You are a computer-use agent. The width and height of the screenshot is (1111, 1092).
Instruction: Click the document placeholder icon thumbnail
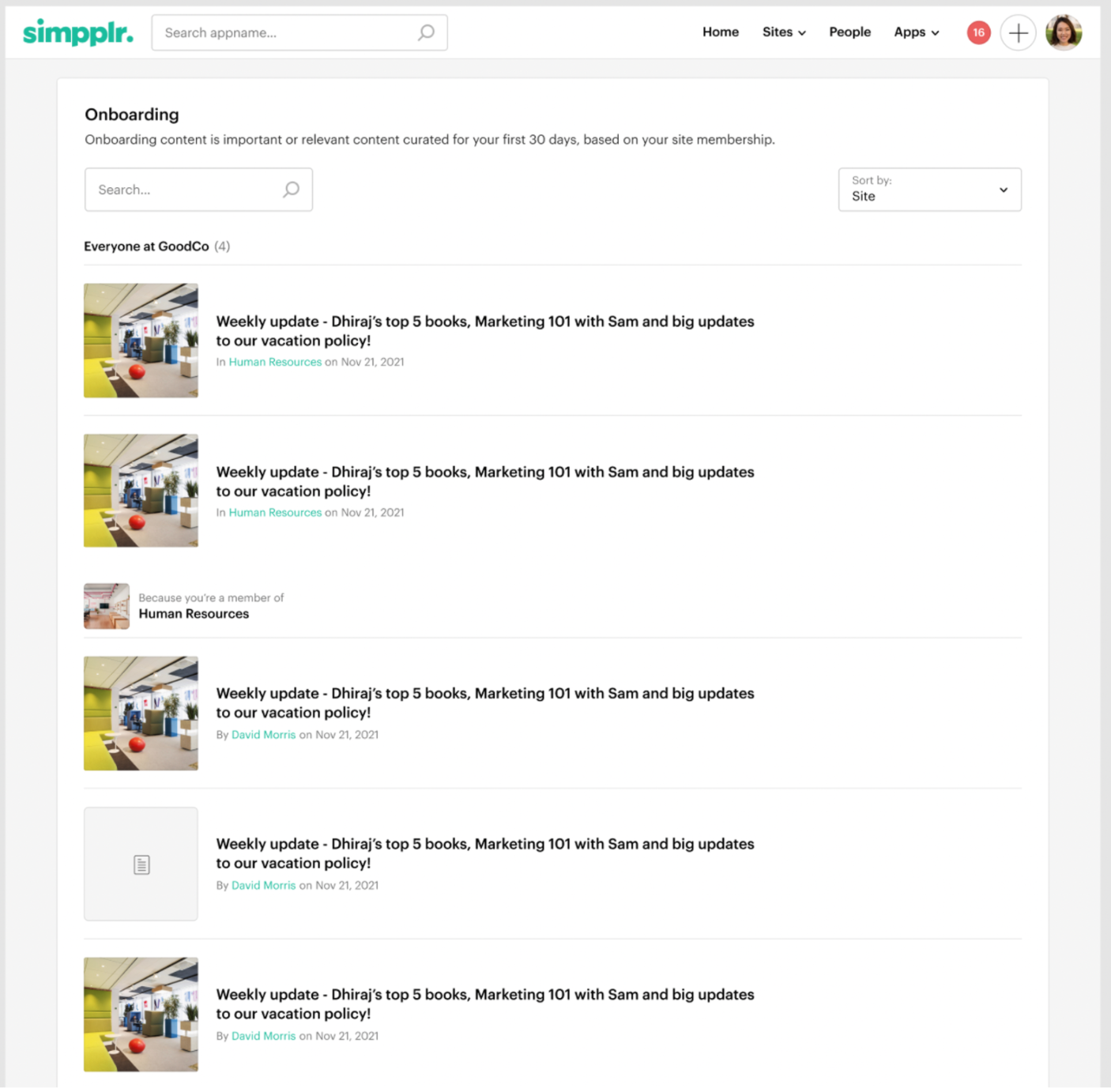[141, 864]
